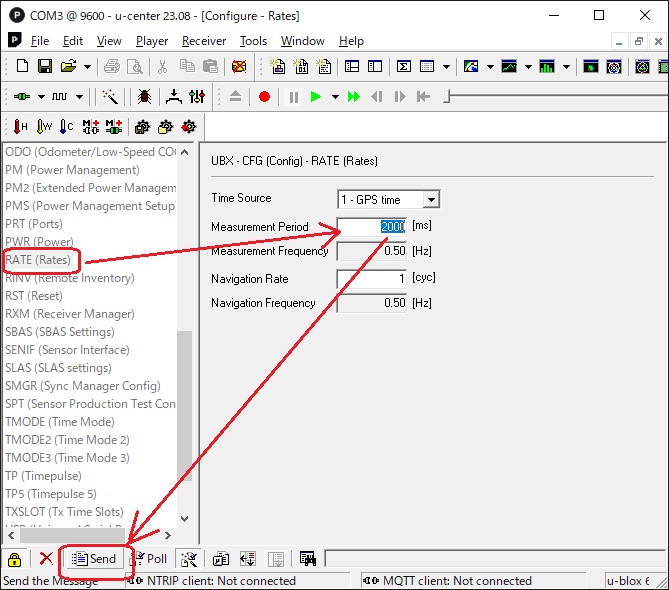The width and height of the screenshot is (669, 590).
Task: Select RATE (Rates) in the list
Action: [x=38, y=260]
